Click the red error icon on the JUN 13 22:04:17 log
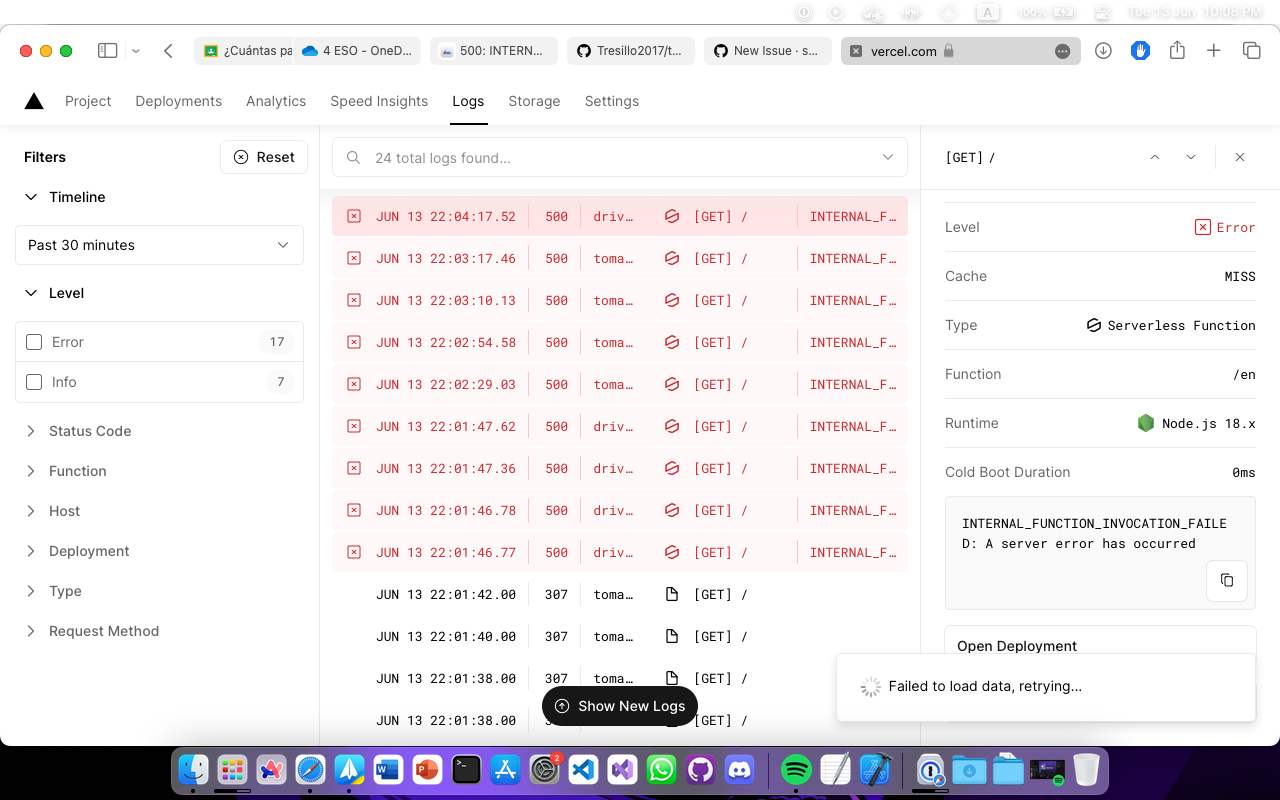1280x800 pixels. pos(353,216)
